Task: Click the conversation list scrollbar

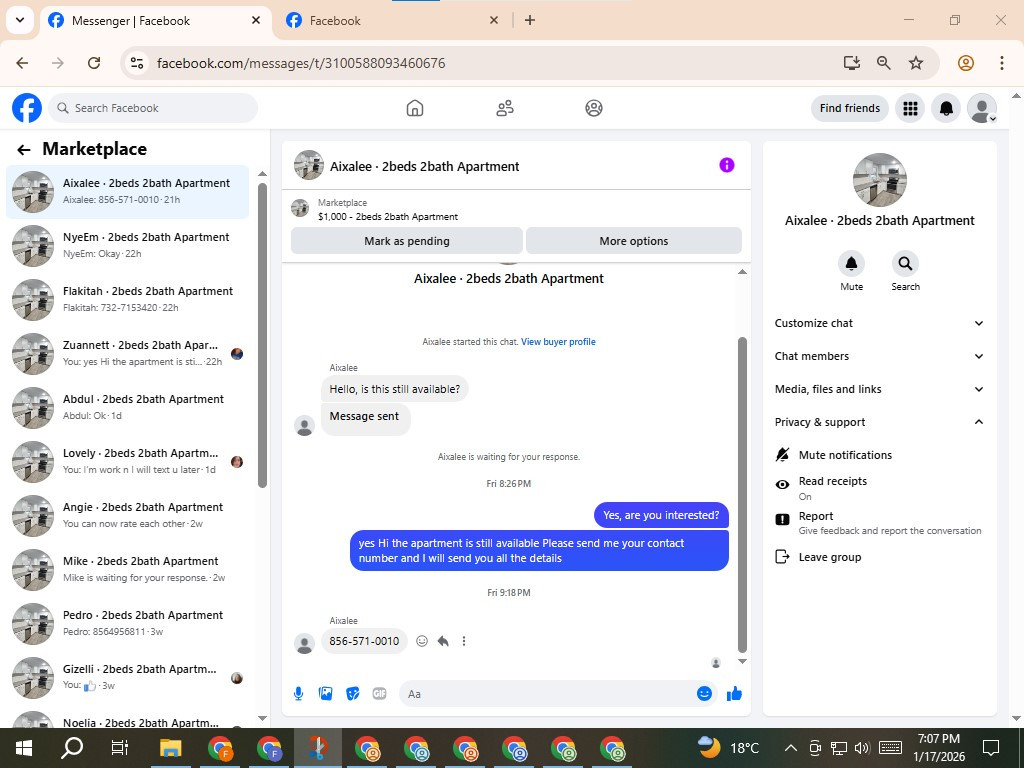Action: coord(263,335)
